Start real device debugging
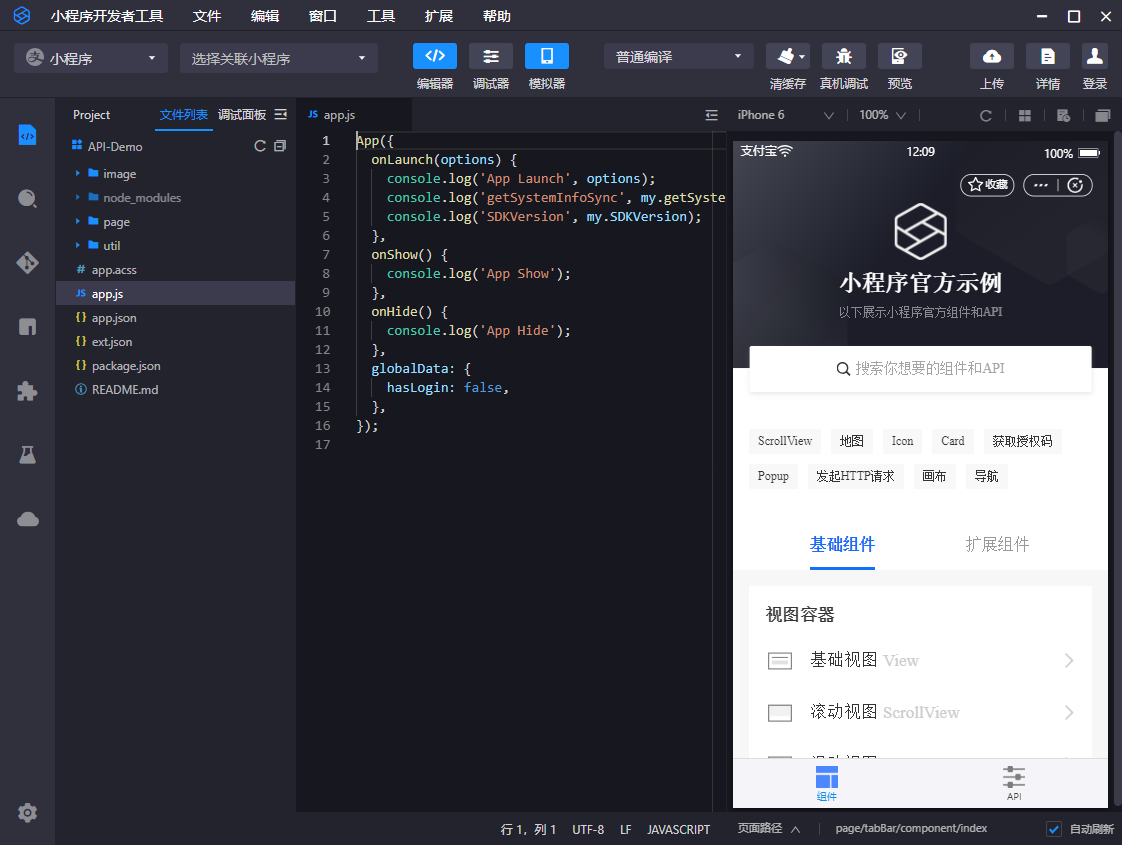Viewport: 1122px width, 845px height. pos(844,57)
